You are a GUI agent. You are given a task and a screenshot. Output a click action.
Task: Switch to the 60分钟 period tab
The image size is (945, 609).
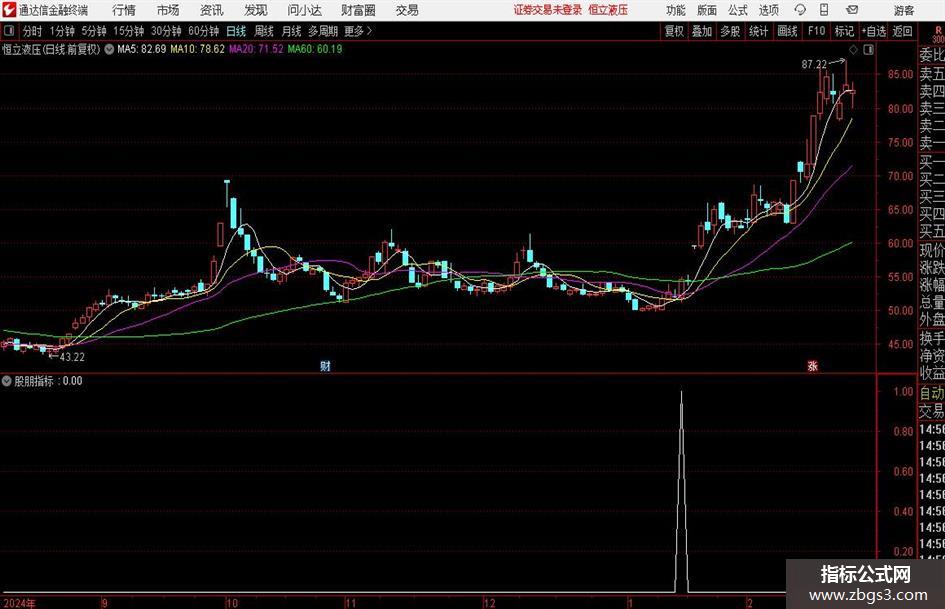point(204,31)
